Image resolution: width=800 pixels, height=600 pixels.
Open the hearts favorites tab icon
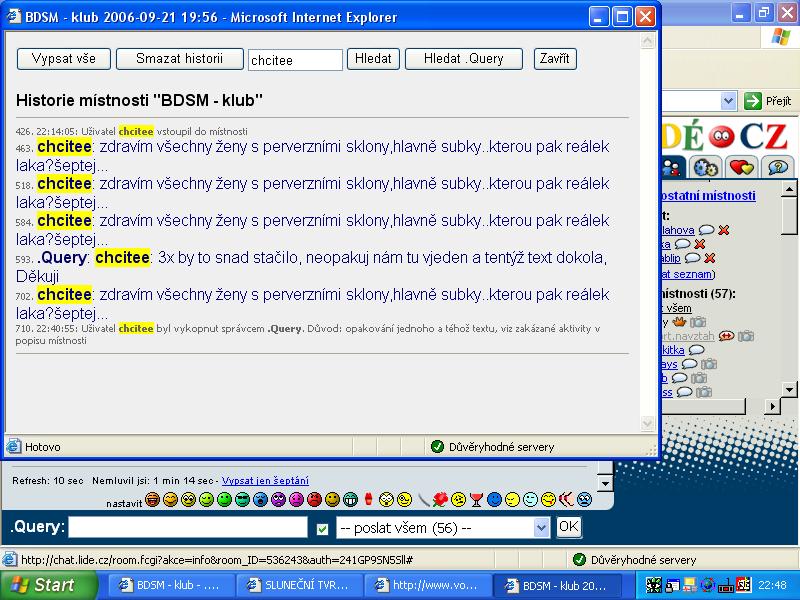click(x=741, y=167)
